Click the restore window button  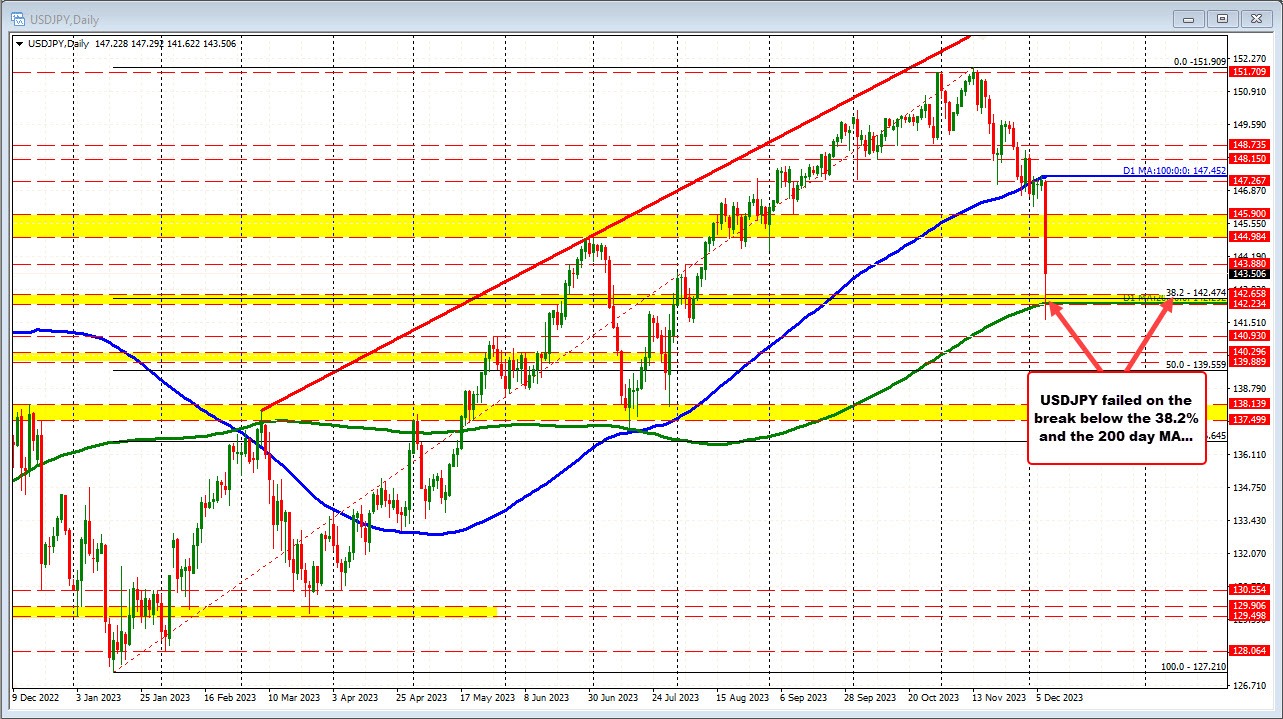tap(1221, 18)
